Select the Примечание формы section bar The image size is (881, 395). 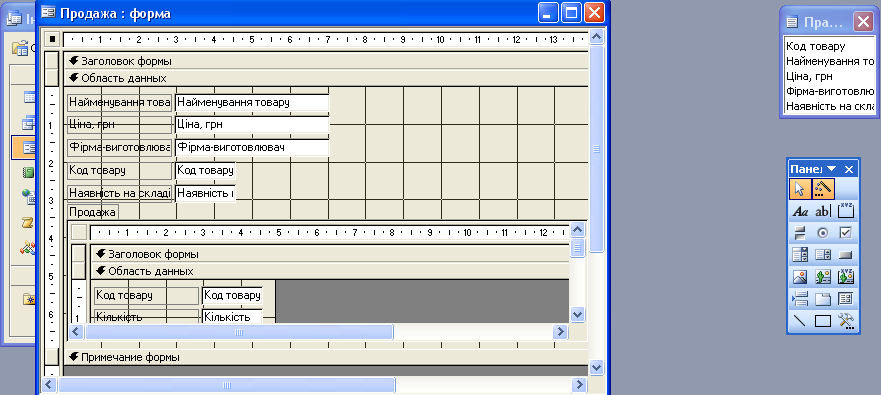coord(326,357)
